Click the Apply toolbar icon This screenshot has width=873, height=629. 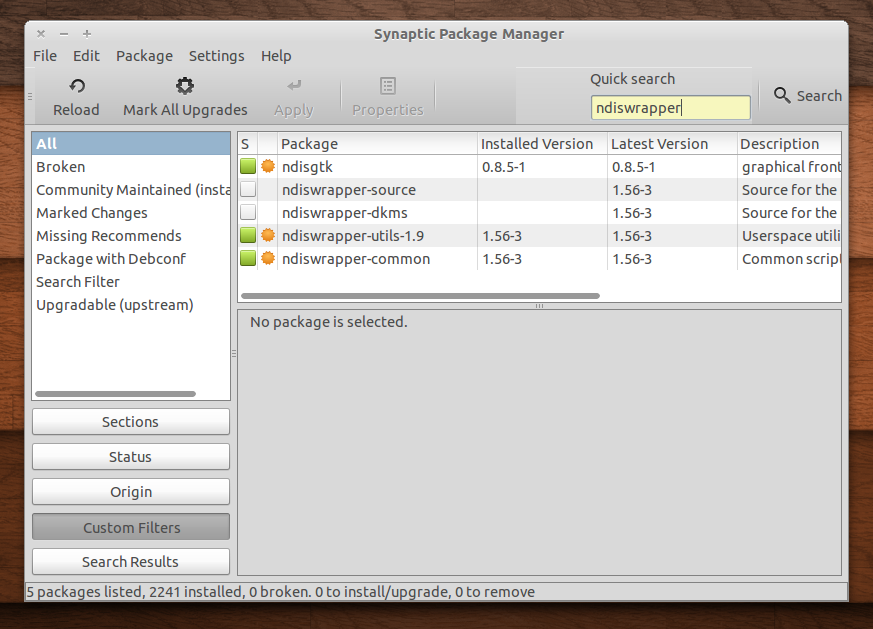pyautogui.click(x=294, y=86)
